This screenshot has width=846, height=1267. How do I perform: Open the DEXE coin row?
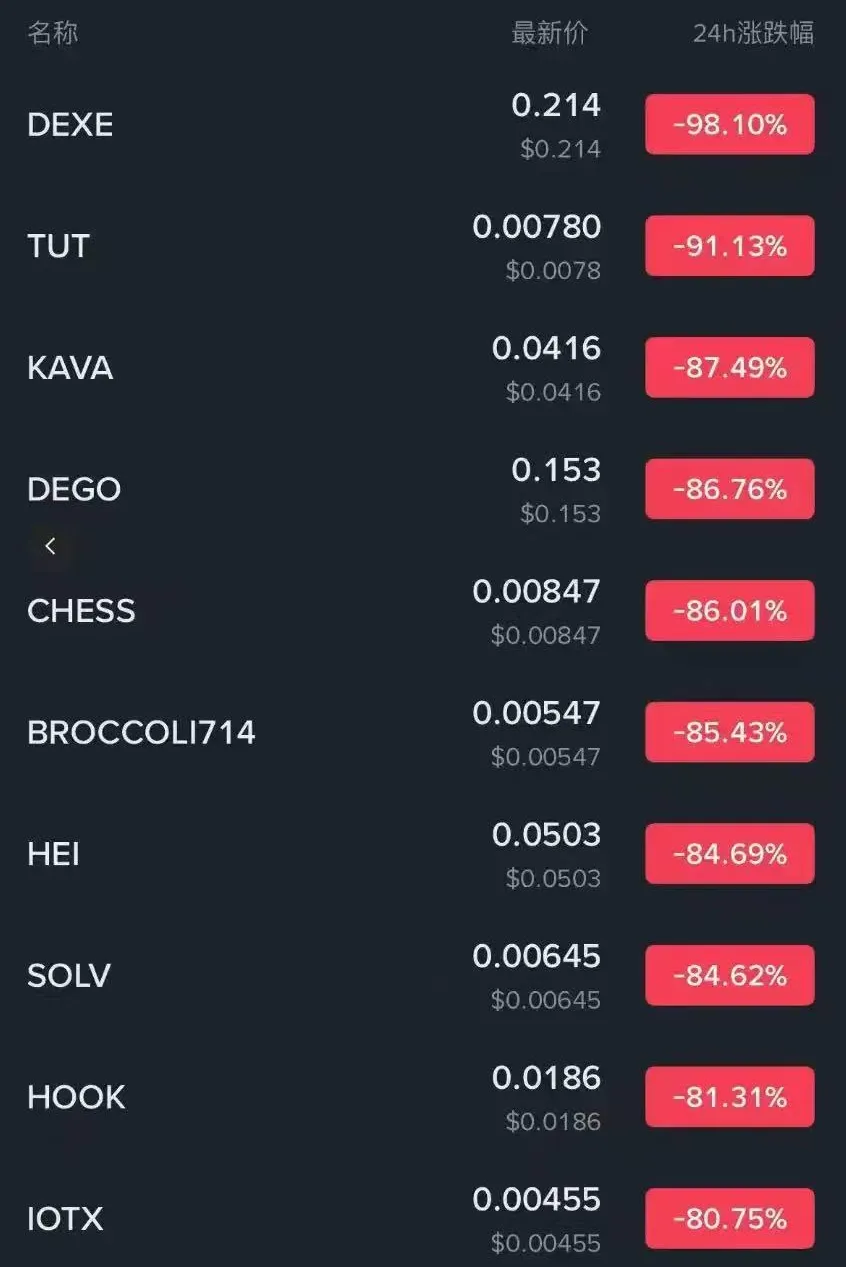tap(70, 125)
